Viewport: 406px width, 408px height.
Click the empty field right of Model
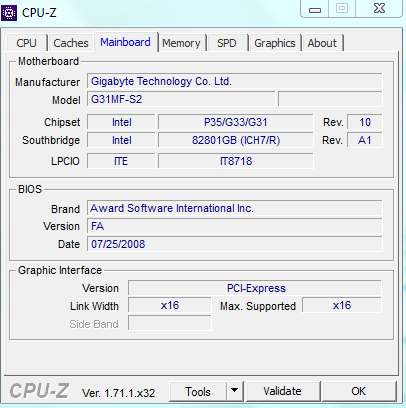click(330, 99)
